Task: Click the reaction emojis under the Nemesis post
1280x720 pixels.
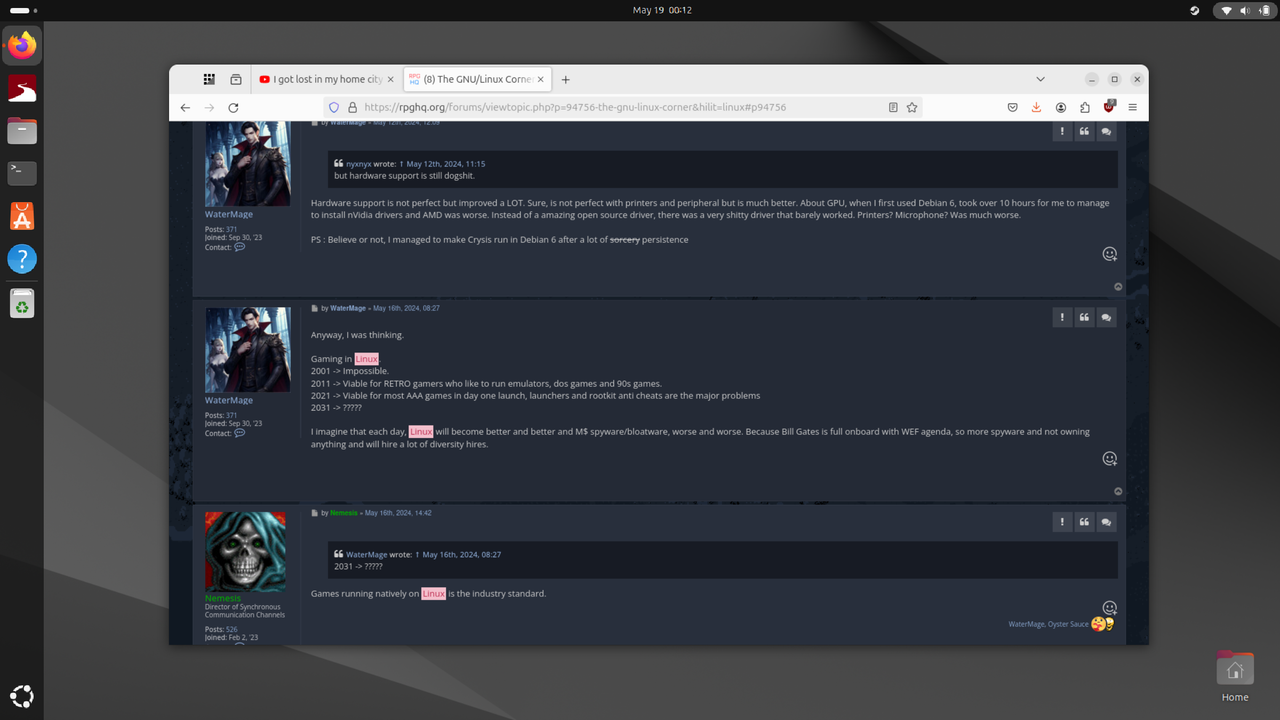Action: tap(1103, 624)
